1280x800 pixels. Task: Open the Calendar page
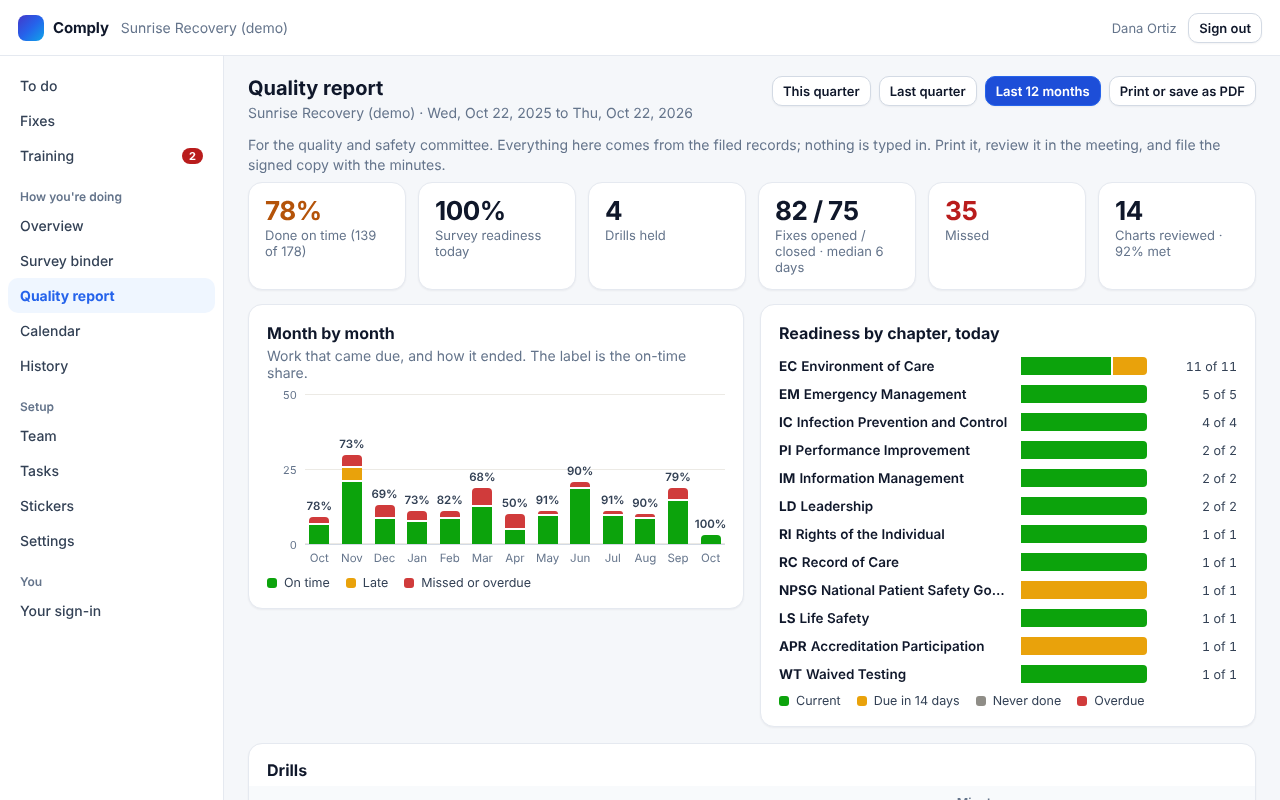[x=111, y=331]
